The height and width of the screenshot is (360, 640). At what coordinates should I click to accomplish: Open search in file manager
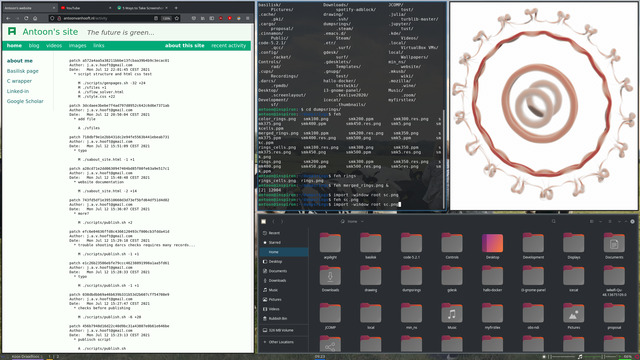point(553,222)
